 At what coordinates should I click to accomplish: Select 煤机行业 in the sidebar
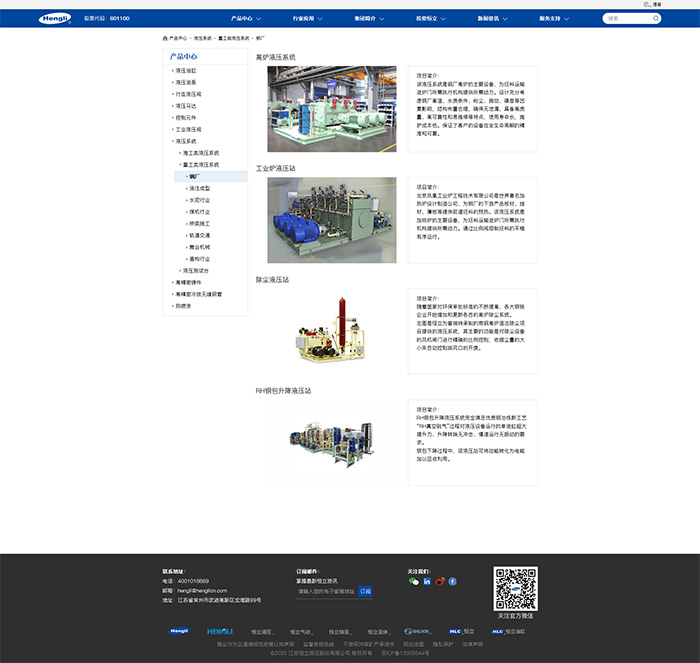(198, 212)
